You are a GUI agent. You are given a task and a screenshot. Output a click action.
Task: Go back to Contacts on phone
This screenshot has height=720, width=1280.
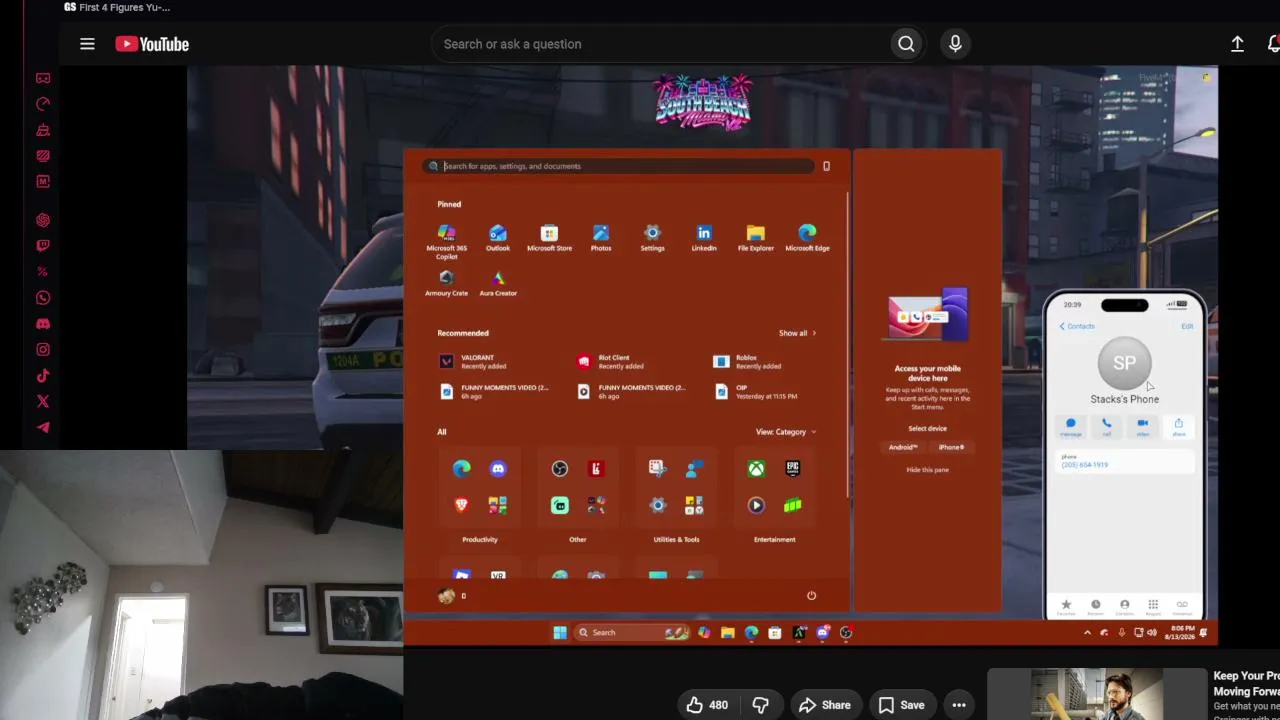pyautogui.click(x=1077, y=326)
